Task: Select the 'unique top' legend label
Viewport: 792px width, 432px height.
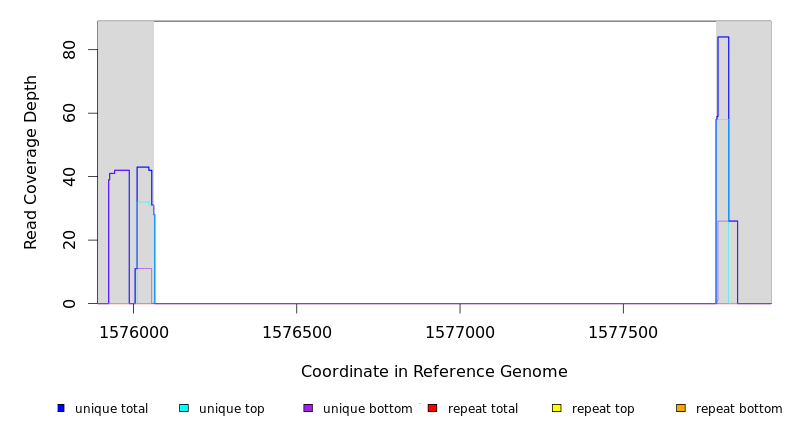Action: 231,409
